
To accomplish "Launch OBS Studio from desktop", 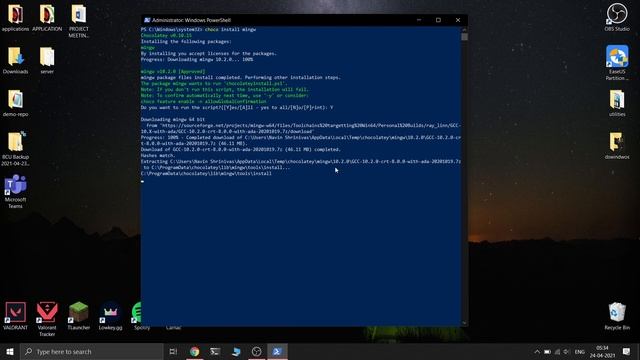I will [617, 17].
